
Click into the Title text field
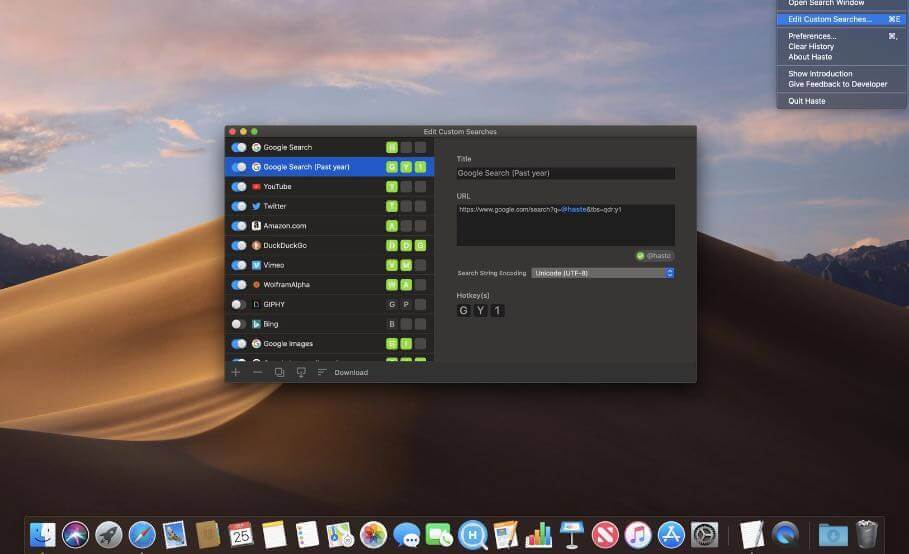point(565,173)
